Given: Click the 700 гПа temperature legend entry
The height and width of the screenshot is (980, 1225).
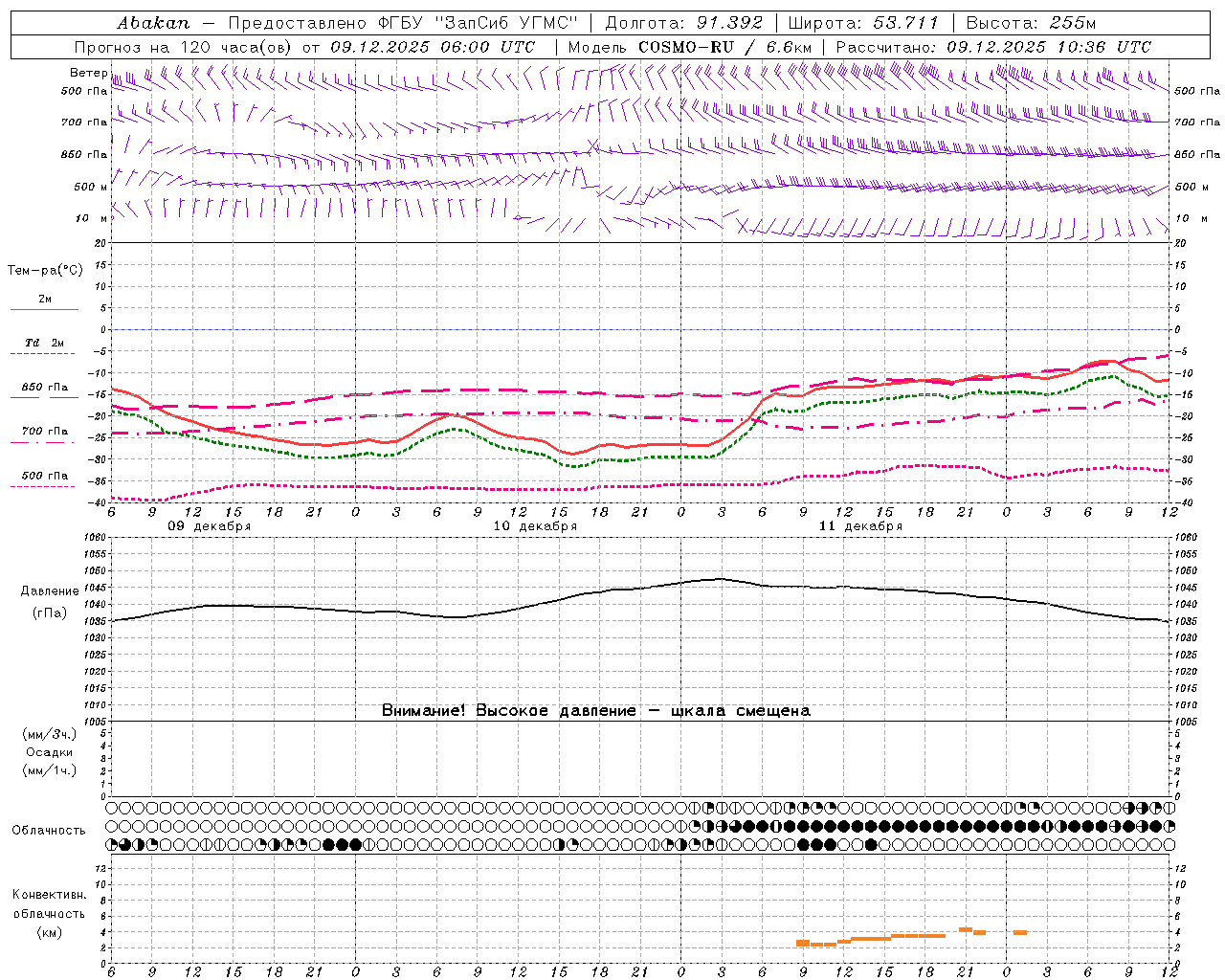Looking at the screenshot, I should coord(45,432).
